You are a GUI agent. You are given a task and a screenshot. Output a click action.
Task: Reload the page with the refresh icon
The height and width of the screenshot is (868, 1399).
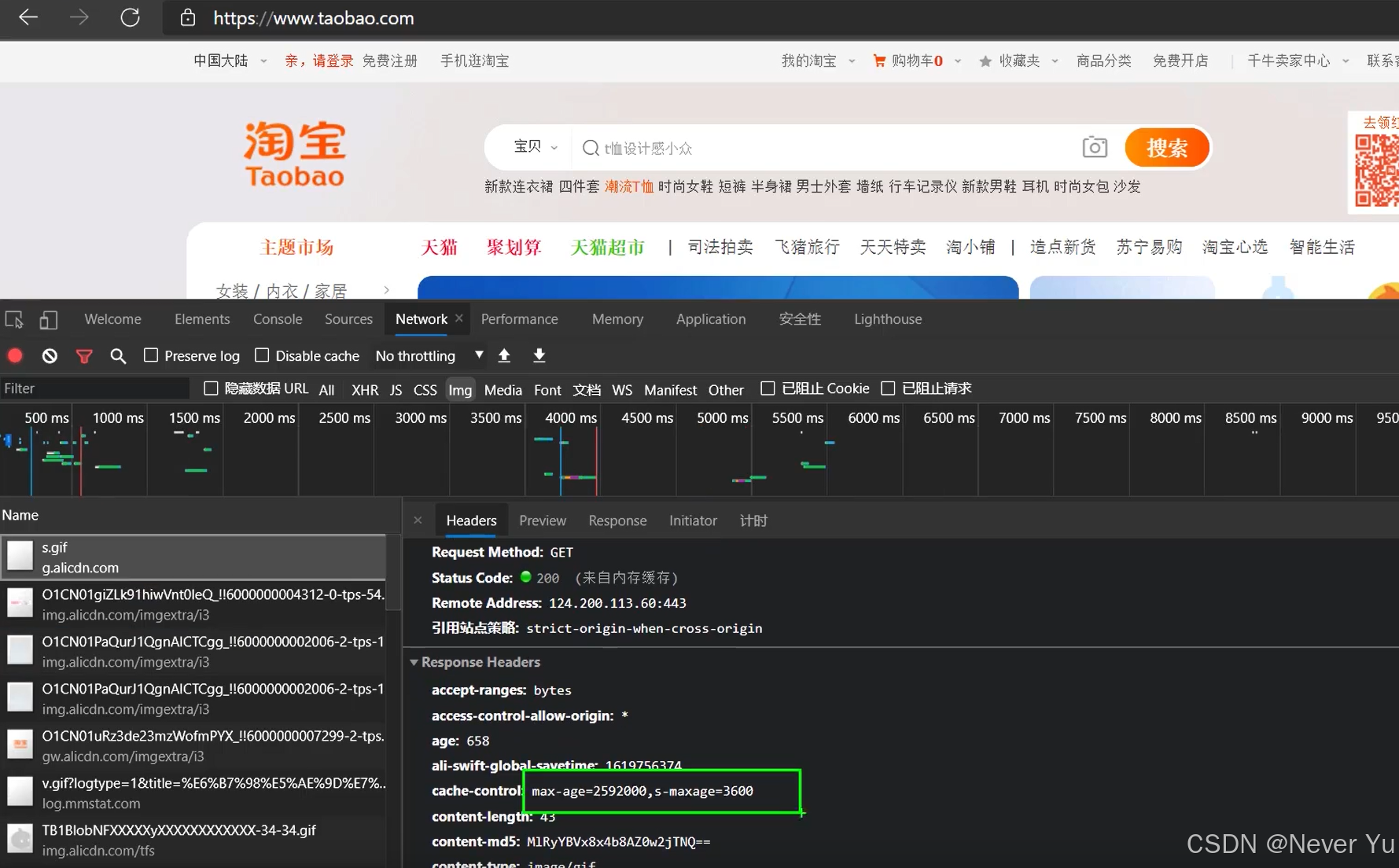coord(130,17)
